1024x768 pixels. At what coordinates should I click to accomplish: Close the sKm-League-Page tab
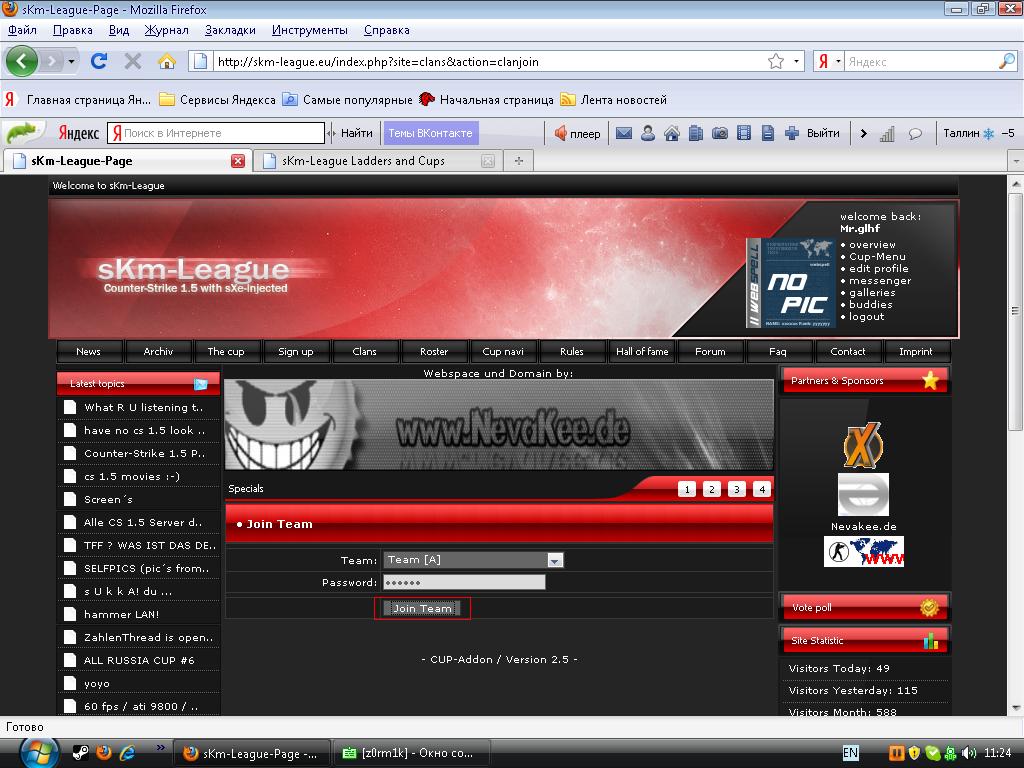238,161
